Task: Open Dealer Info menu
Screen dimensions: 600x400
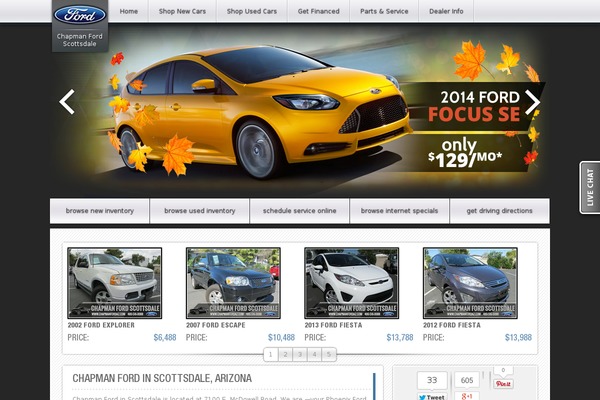Action: (446, 11)
